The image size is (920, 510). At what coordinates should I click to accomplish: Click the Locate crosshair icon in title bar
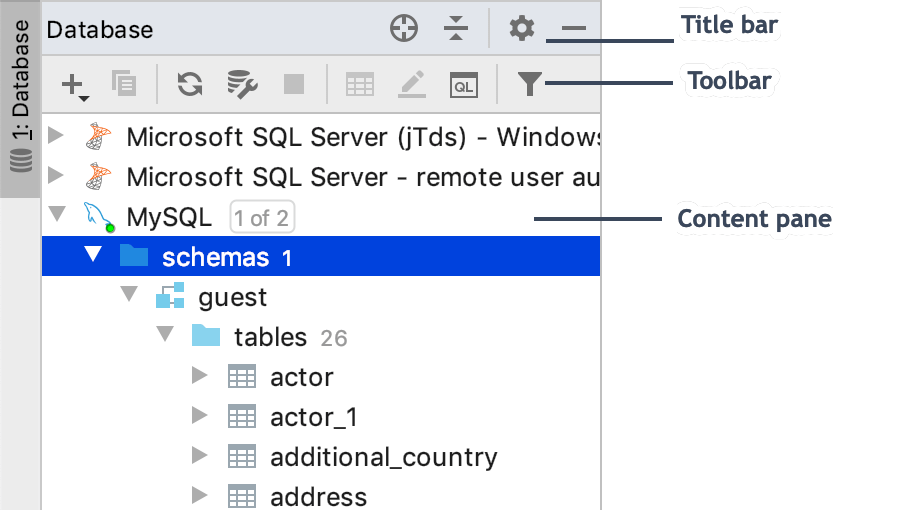tap(403, 29)
